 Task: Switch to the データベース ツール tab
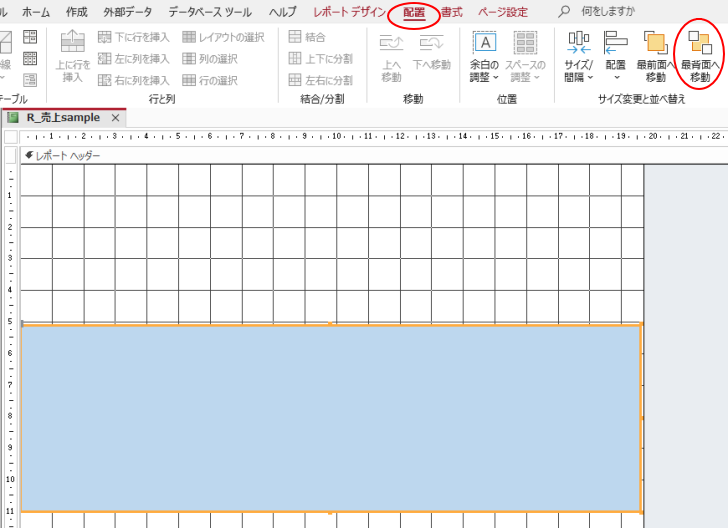click(210, 12)
